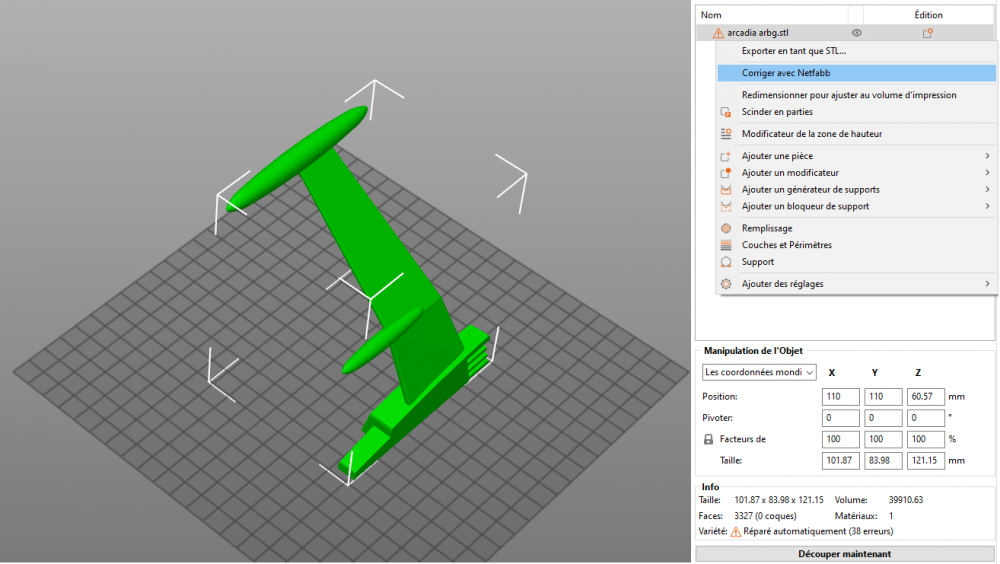Click Découper maintenant button

(x=844, y=554)
